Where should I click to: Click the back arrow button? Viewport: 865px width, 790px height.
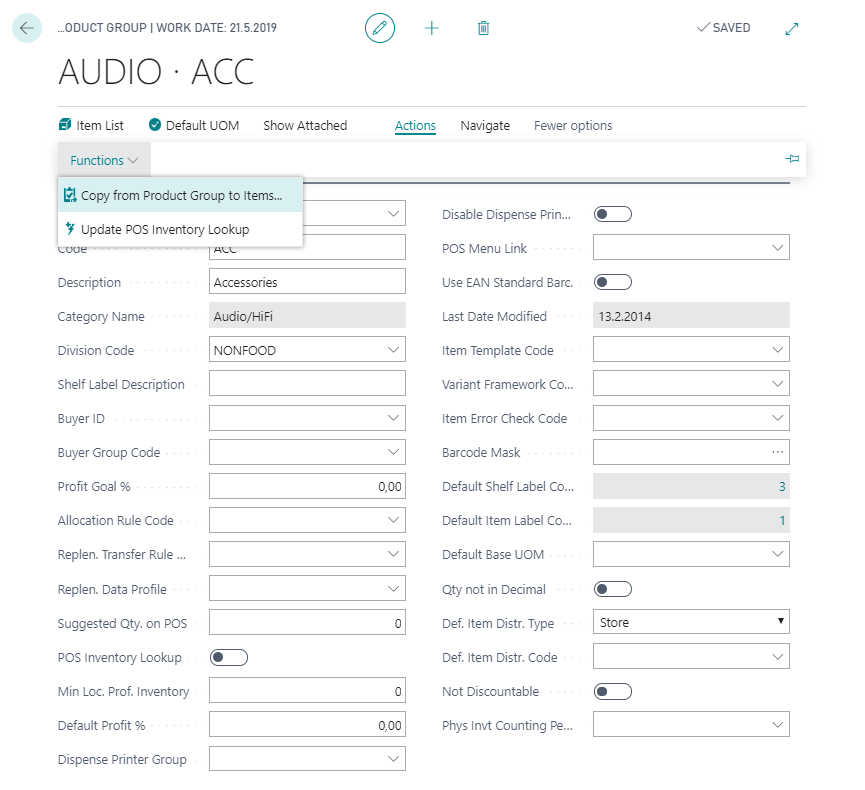[x=26, y=28]
